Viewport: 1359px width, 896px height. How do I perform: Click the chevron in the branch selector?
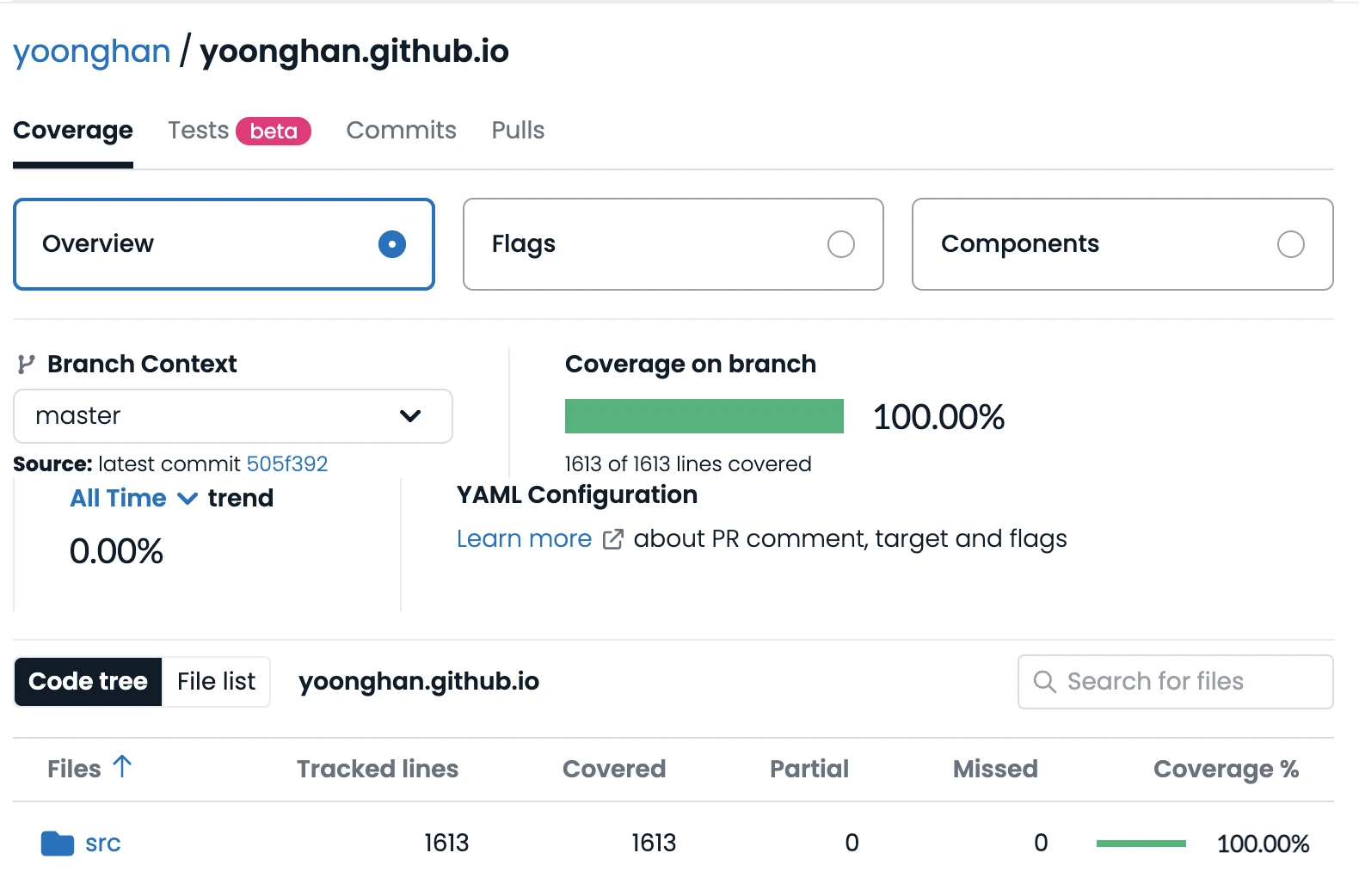pyautogui.click(x=410, y=416)
